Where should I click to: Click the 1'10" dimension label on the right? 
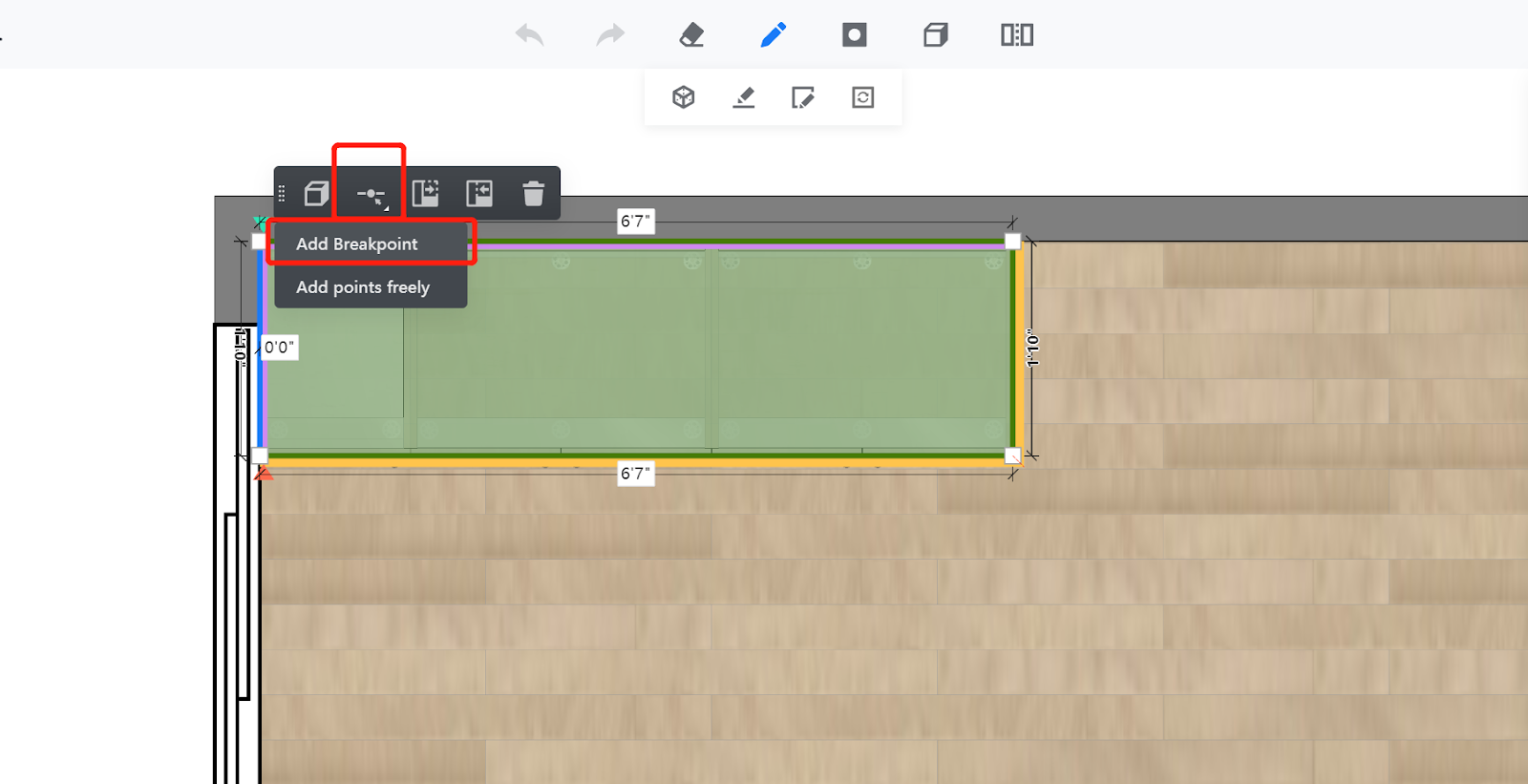[x=1032, y=349]
